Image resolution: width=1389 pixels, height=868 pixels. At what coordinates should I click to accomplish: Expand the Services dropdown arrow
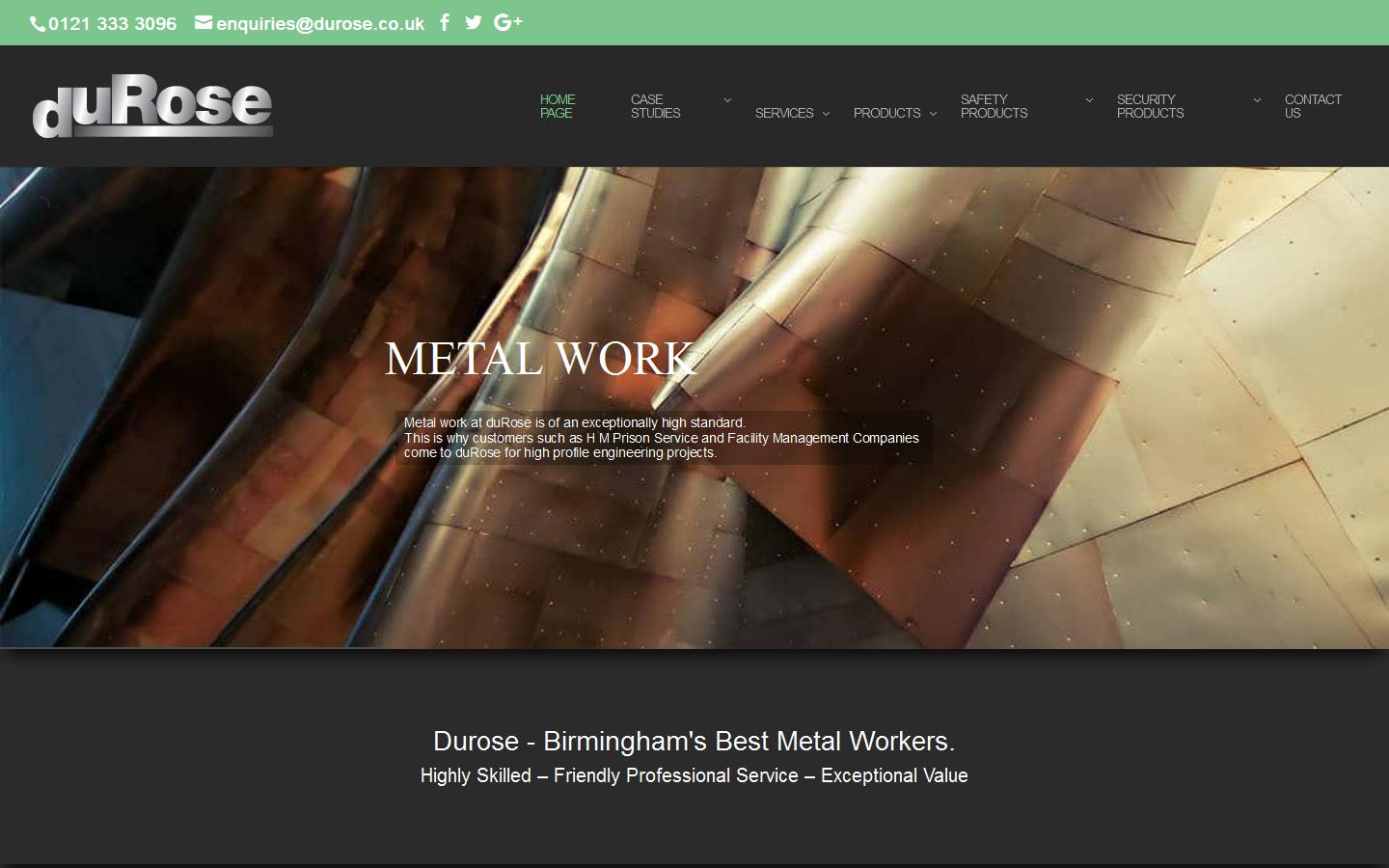(x=826, y=114)
